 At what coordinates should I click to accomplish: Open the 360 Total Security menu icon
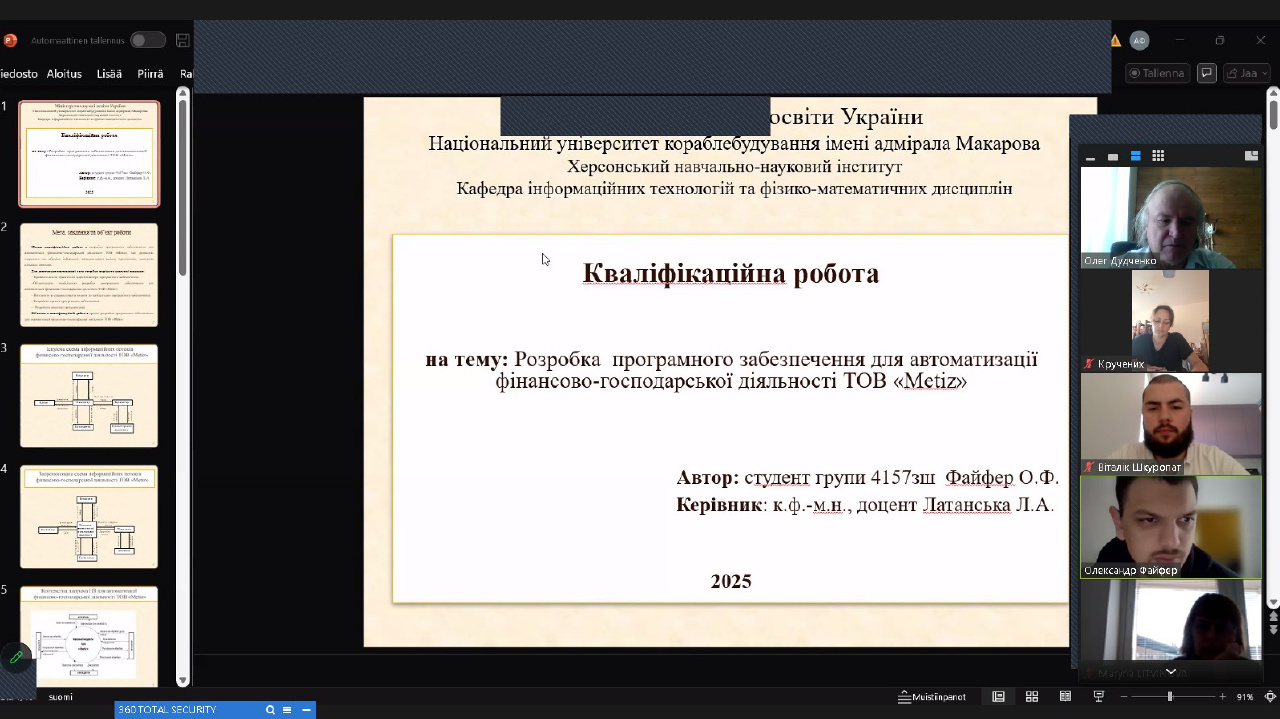click(x=287, y=710)
